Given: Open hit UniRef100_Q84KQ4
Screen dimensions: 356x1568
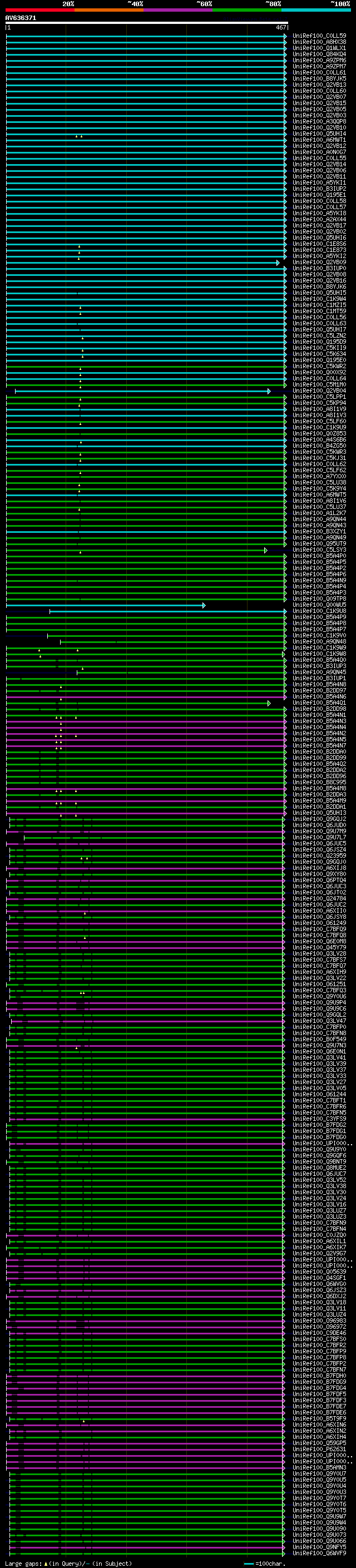Looking at the screenshot, I should tap(319, 54).
